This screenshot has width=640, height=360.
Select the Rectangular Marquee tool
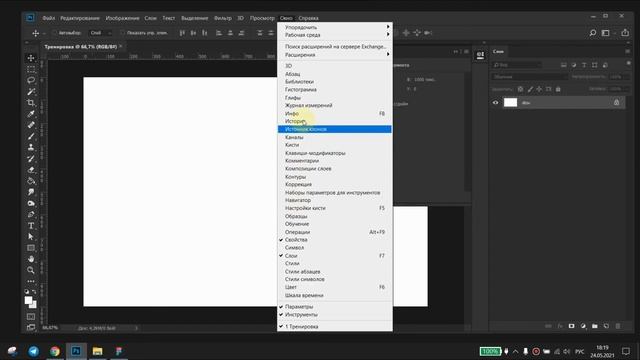click(31, 69)
